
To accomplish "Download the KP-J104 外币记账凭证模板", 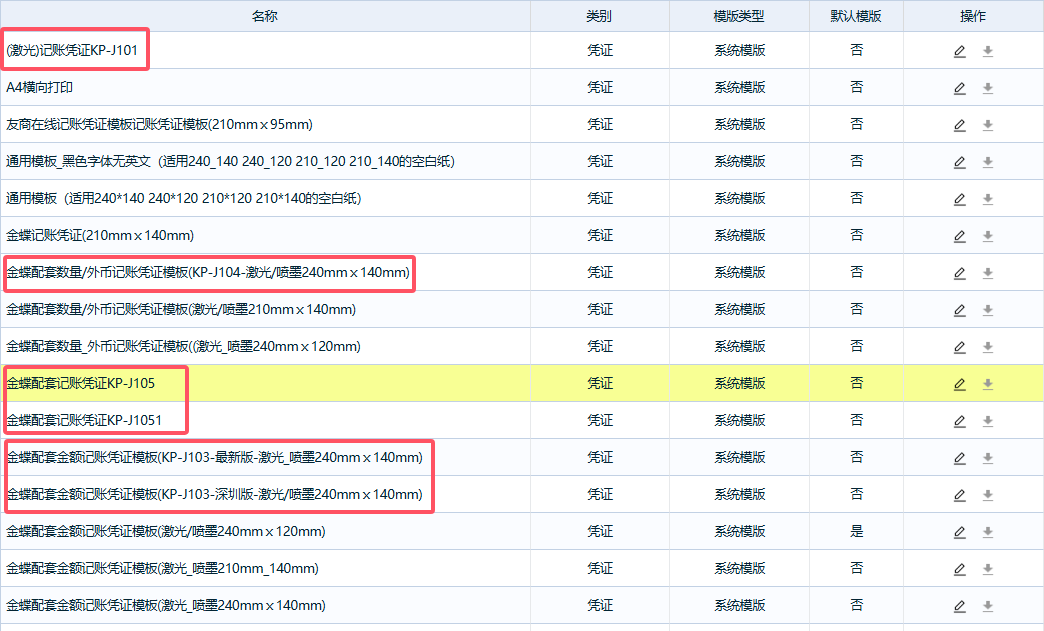I will click(x=988, y=273).
